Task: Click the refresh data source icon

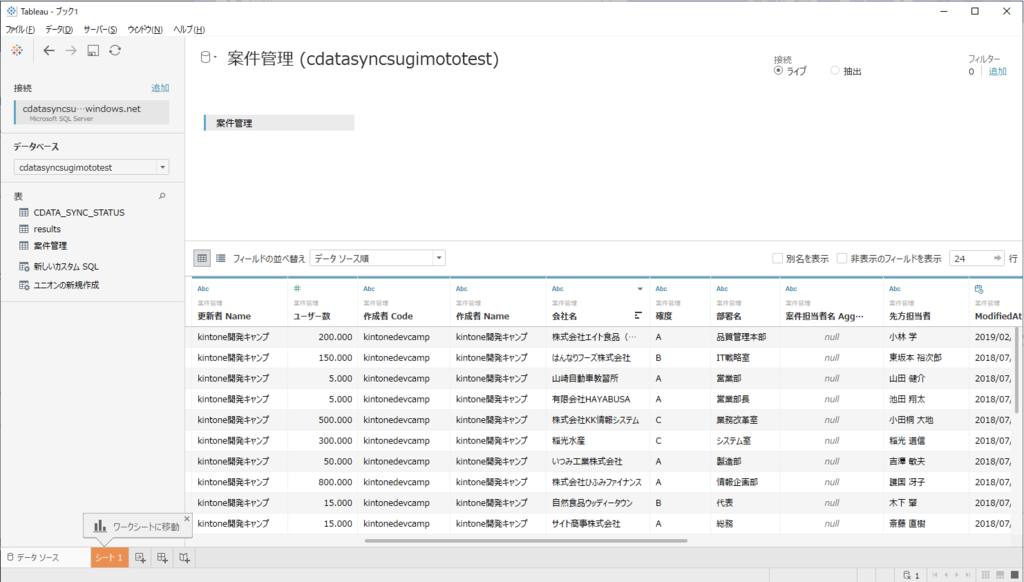Action: (115, 50)
